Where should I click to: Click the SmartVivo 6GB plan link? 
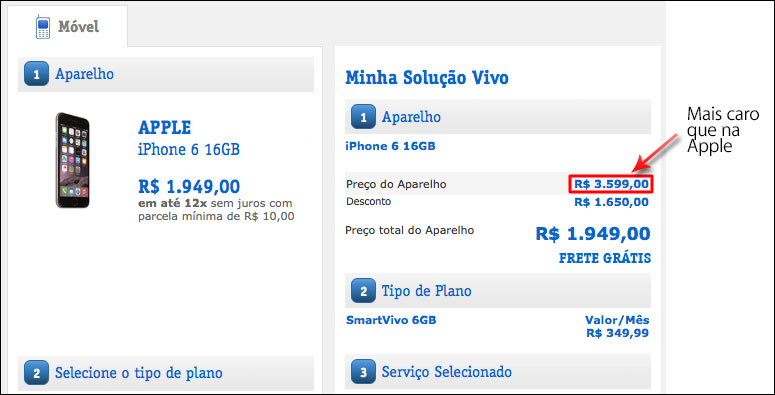(391, 320)
